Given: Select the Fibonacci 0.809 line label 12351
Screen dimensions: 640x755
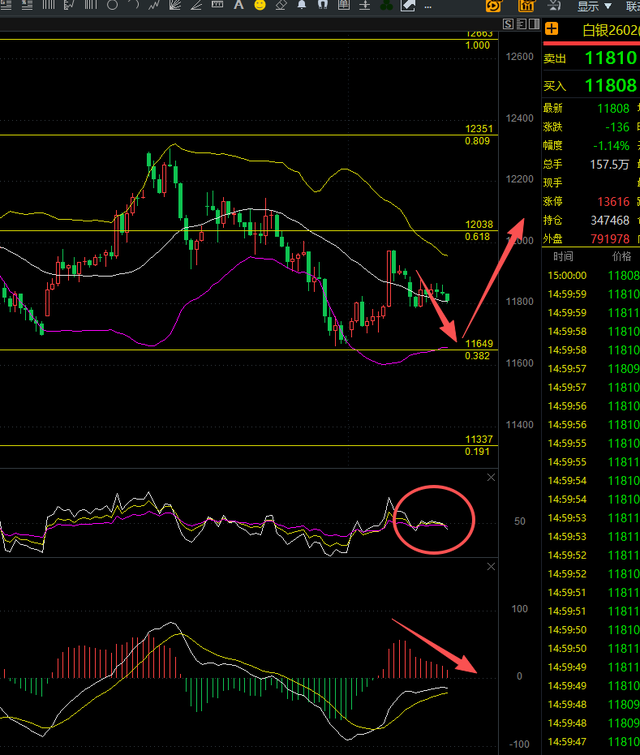Looking at the screenshot, I should [x=479, y=129].
